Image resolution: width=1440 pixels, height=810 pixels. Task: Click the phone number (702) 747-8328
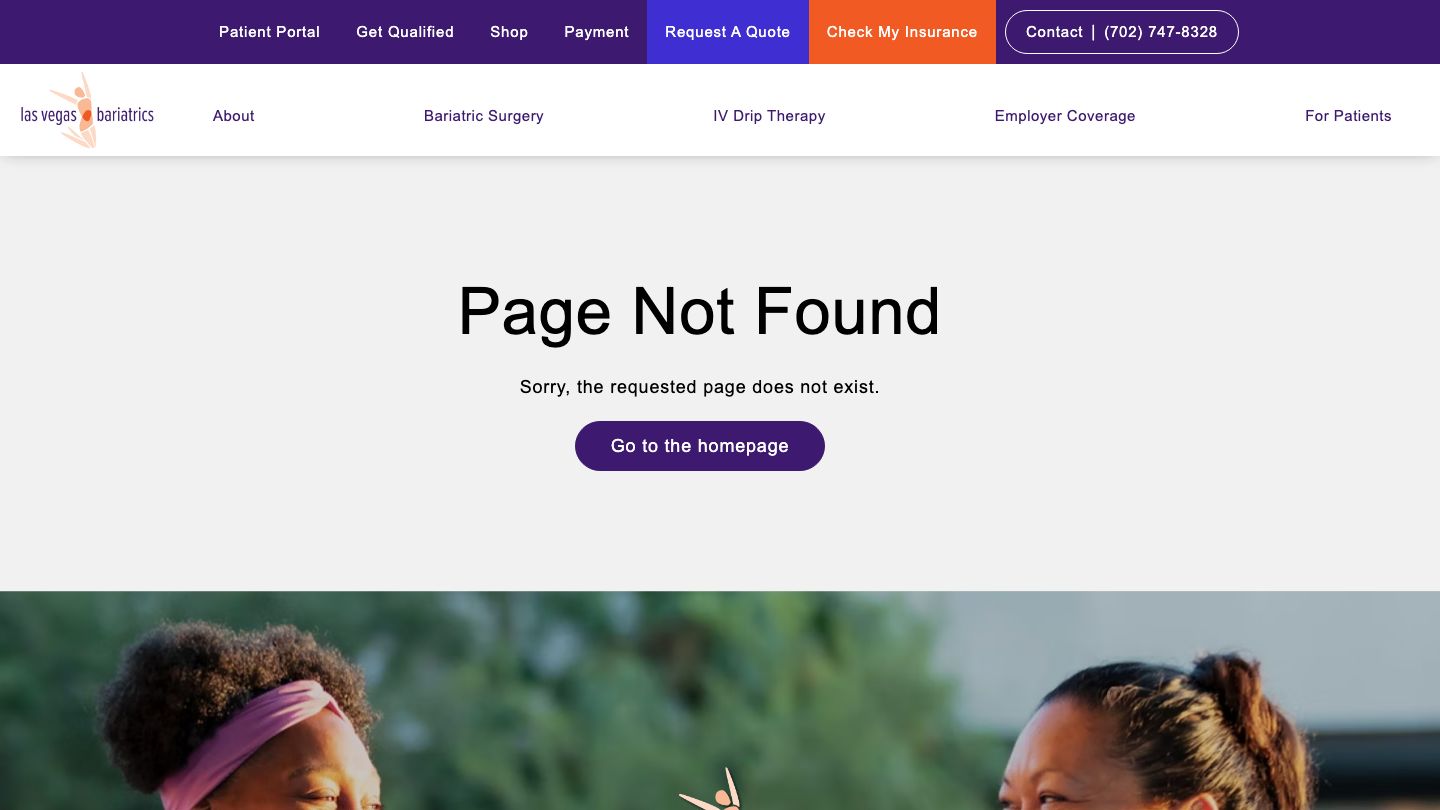pos(1160,32)
